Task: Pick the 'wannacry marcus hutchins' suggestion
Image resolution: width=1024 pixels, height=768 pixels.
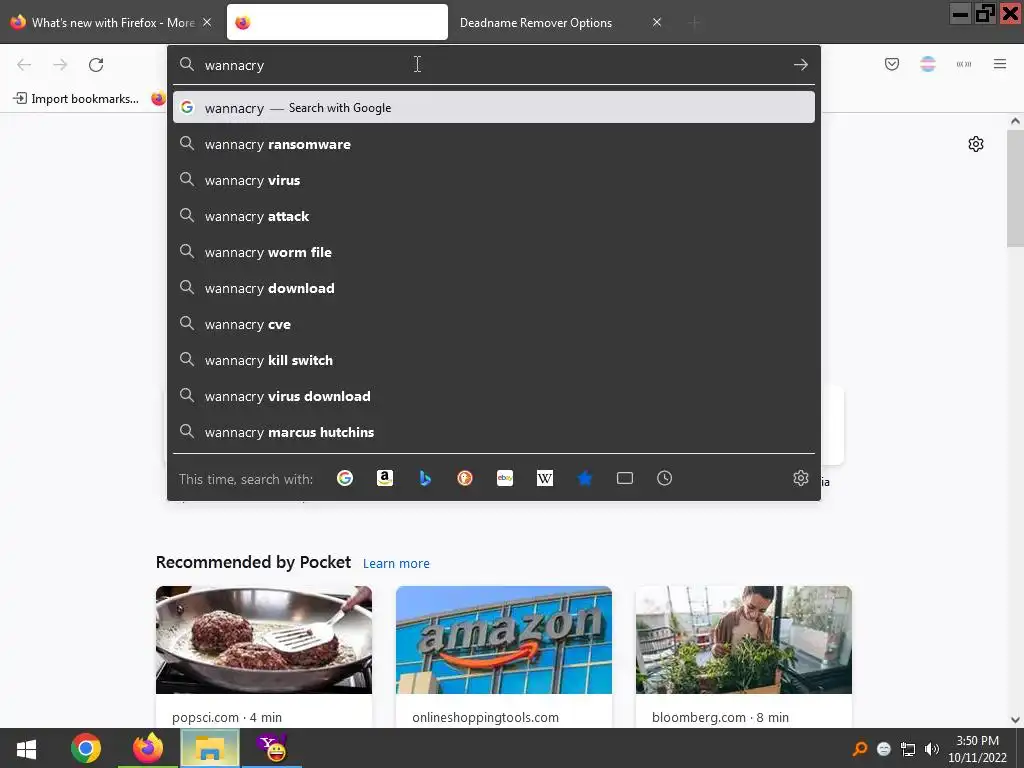Action: [494, 432]
